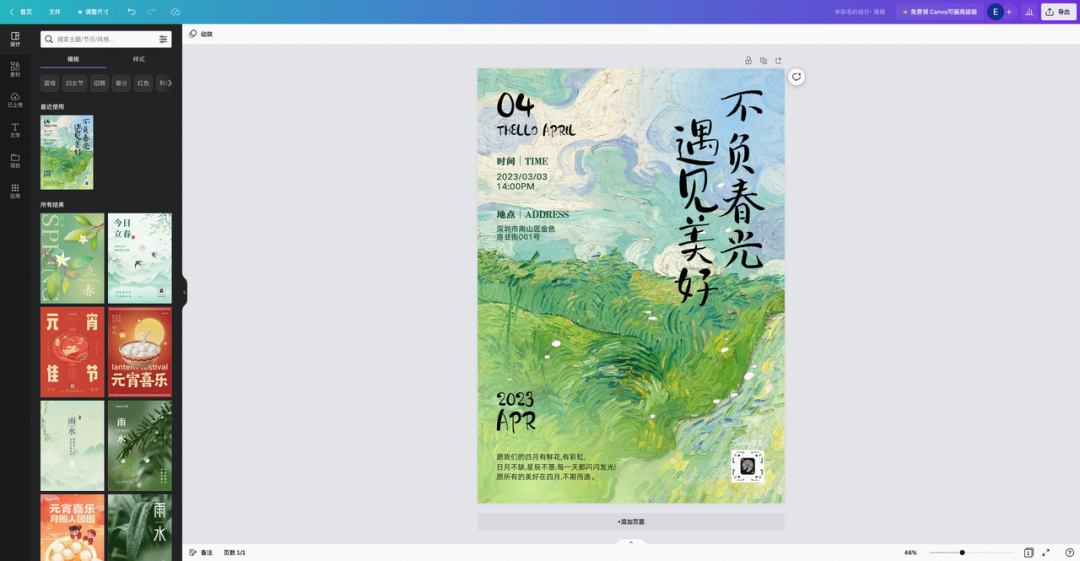Select the red 元宵佳节 template

[x=72, y=351]
